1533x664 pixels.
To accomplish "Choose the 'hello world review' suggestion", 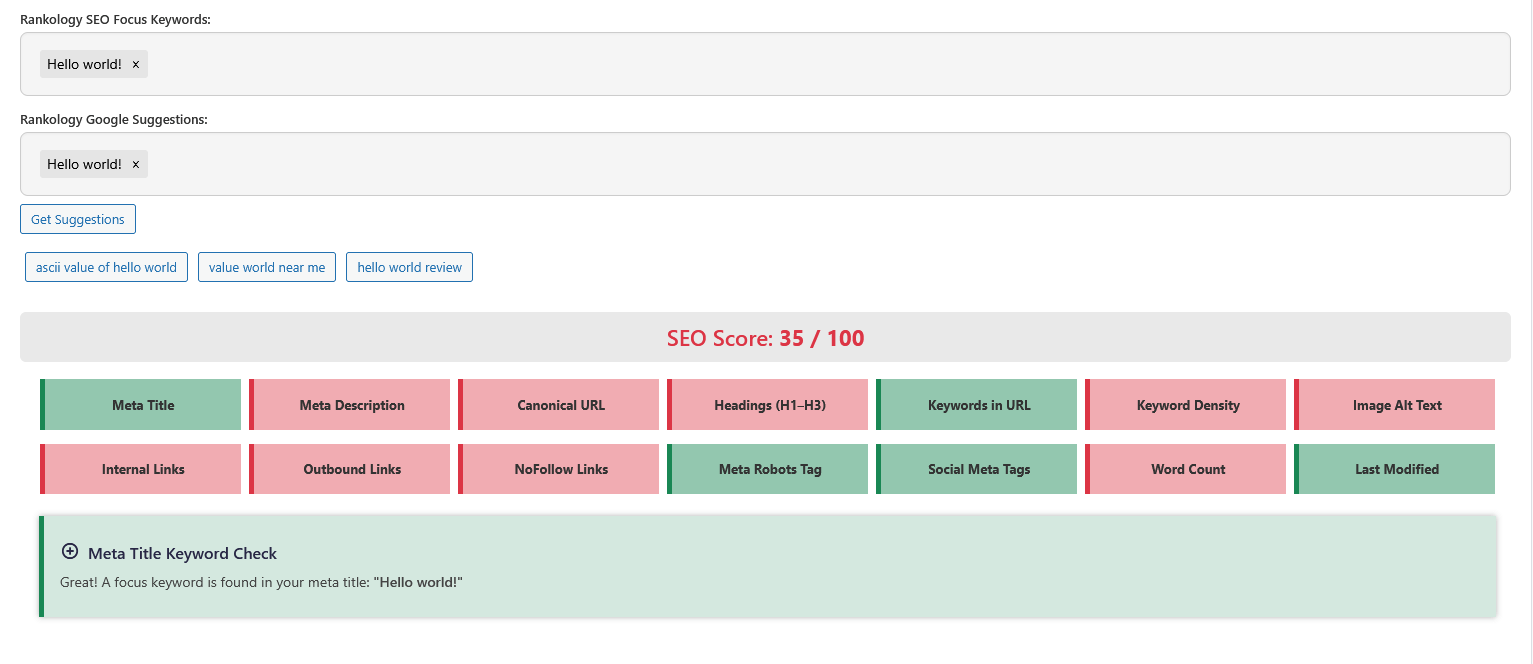I will pyautogui.click(x=409, y=267).
